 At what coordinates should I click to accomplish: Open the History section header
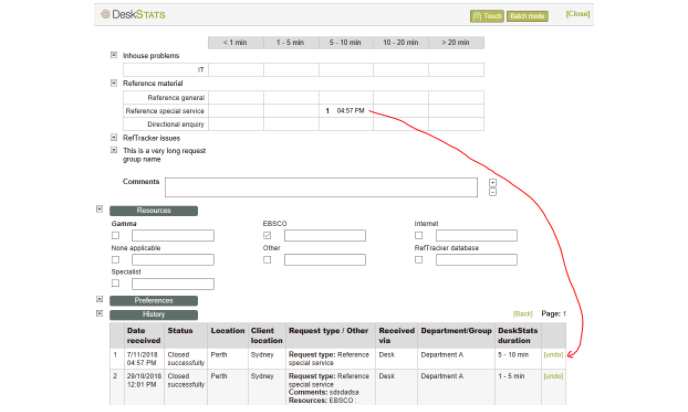(154, 315)
